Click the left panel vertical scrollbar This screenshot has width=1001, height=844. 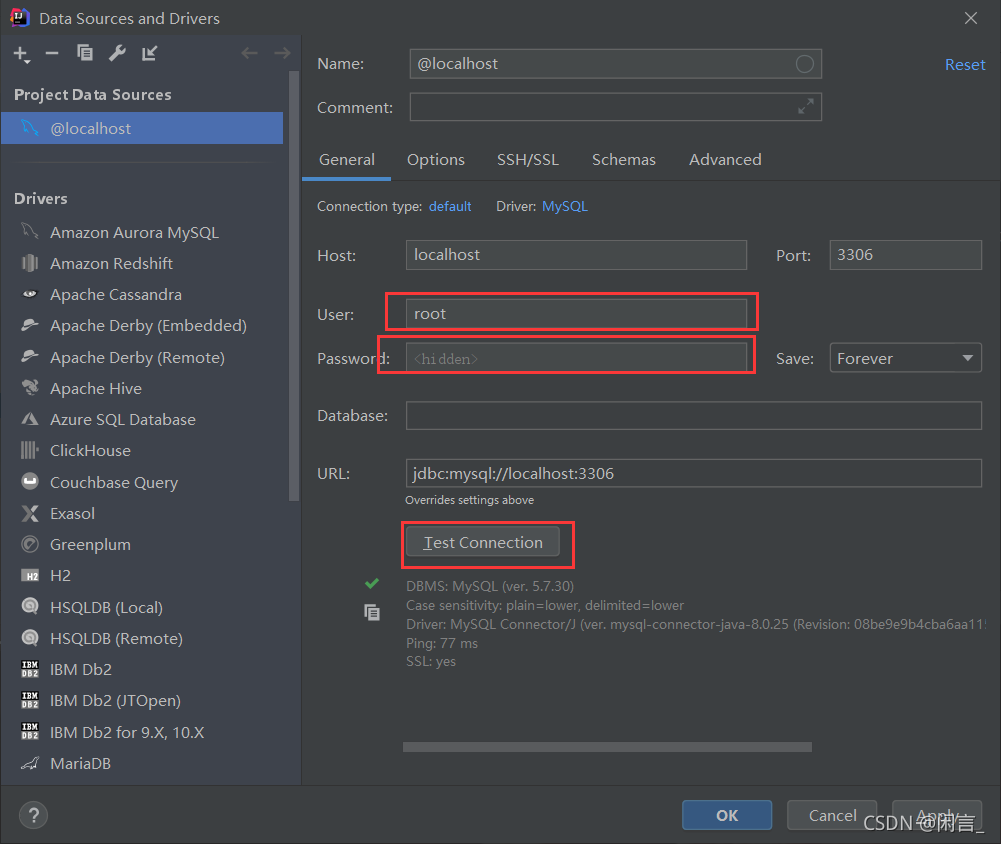[294, 286]
